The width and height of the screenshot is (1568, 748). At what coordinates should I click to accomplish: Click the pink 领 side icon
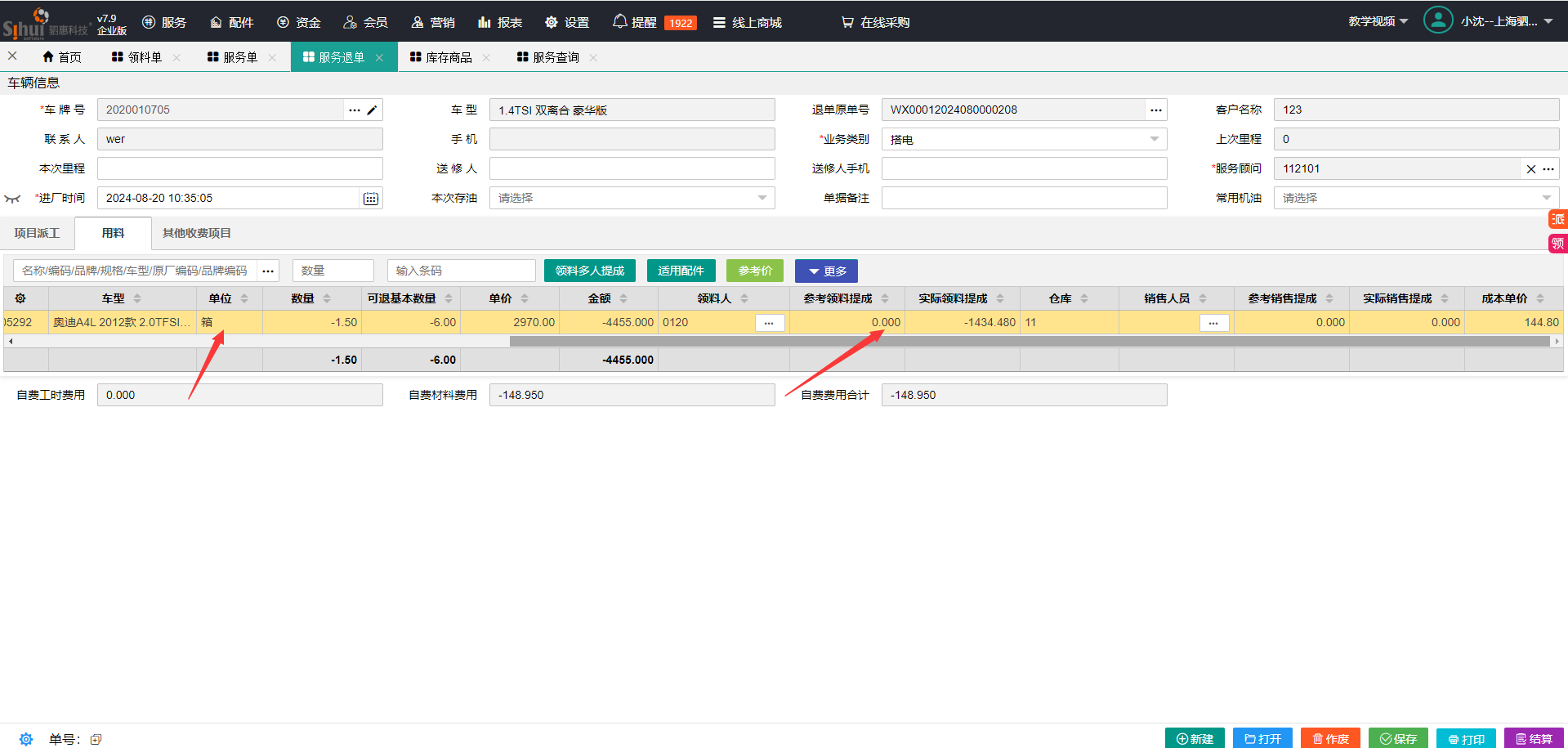[x=1558, y=244]
